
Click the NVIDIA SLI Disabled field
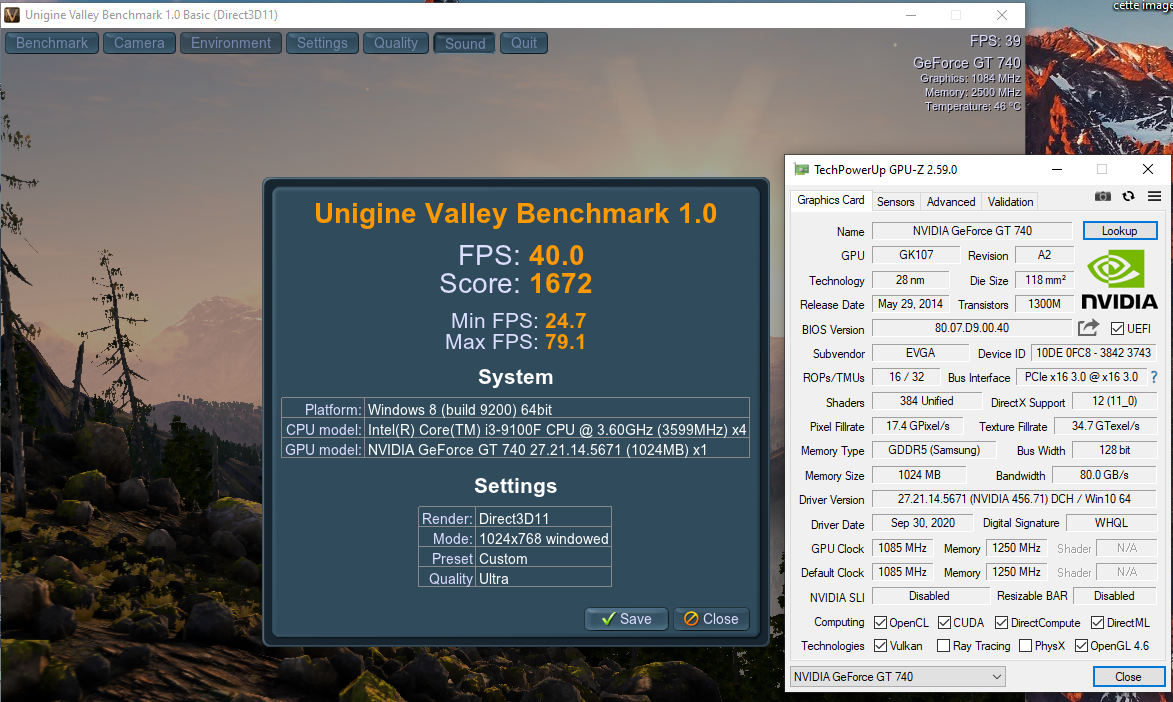pos(929,596)
